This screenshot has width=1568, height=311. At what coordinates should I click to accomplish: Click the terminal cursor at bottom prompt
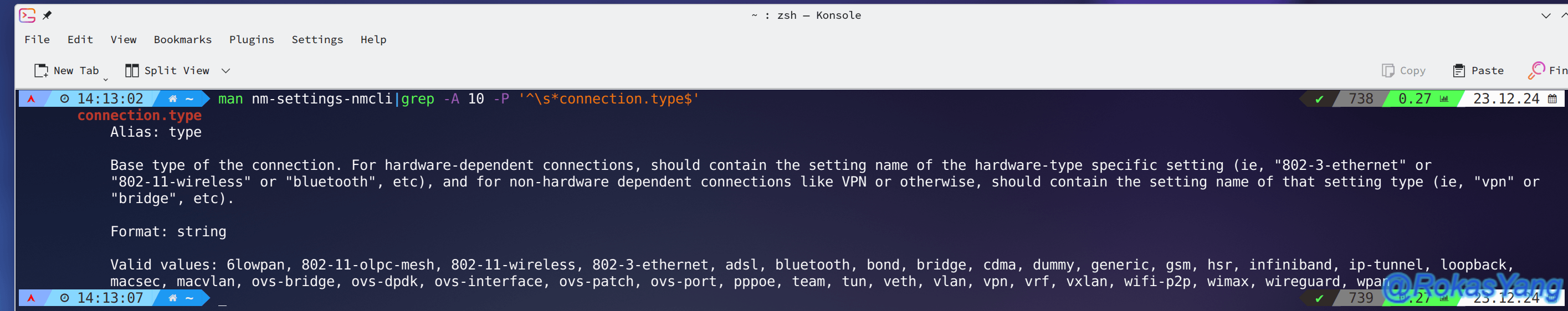[x=223, y=303]
